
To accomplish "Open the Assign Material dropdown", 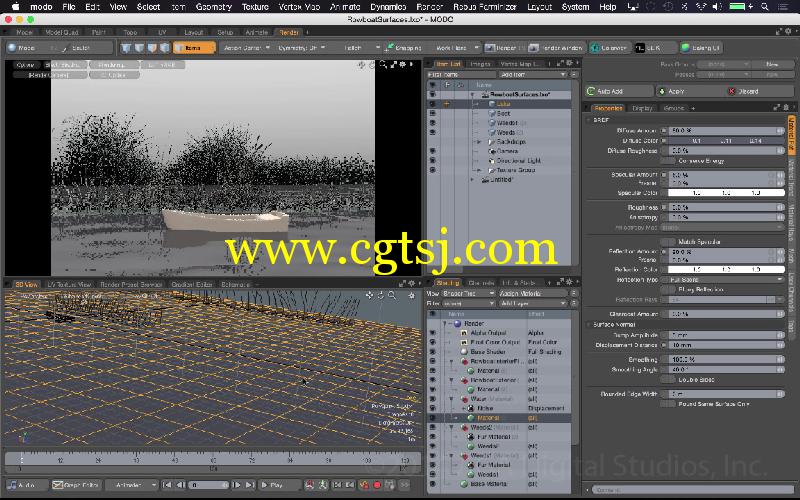I will [533, 293].
